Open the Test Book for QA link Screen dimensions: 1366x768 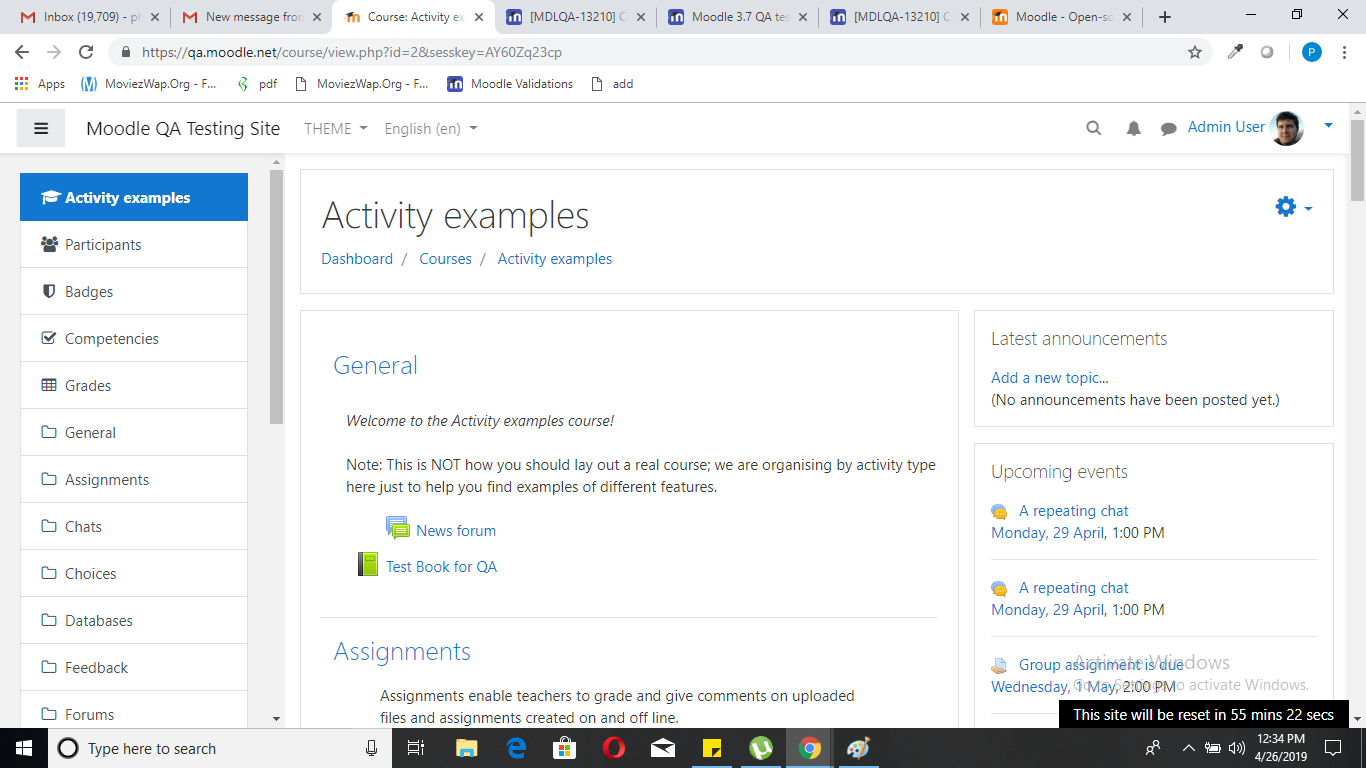pyautogui.click(x=441, y=566)
